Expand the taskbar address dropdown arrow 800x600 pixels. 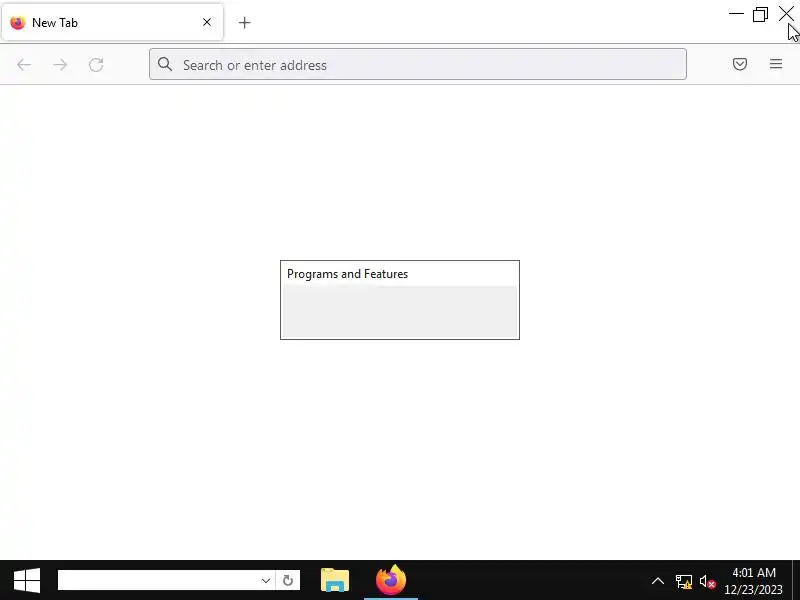click(265, 581)
